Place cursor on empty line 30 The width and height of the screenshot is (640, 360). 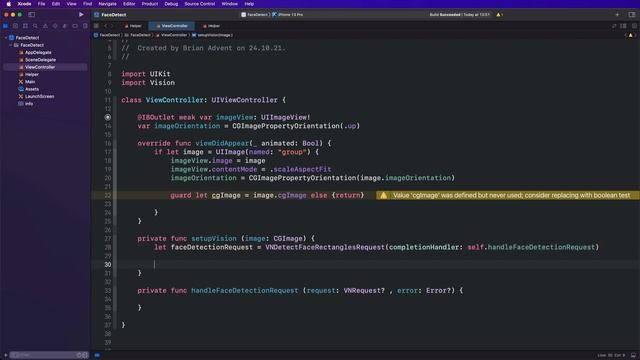click(x=367, y=264)
